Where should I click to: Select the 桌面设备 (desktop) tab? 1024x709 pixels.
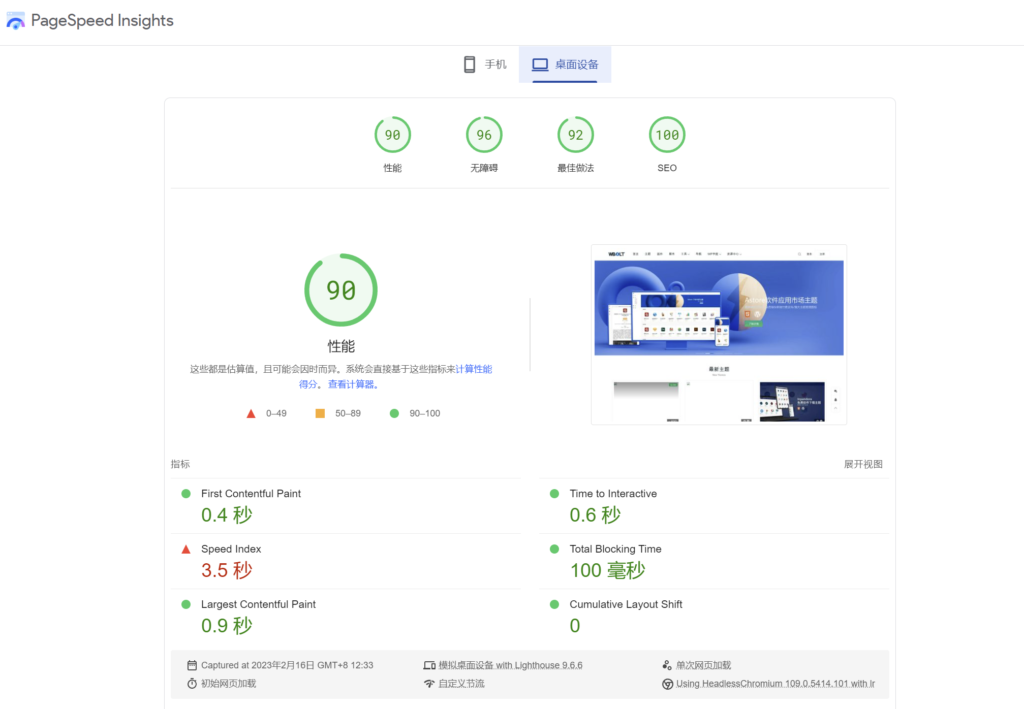point(565,65)
